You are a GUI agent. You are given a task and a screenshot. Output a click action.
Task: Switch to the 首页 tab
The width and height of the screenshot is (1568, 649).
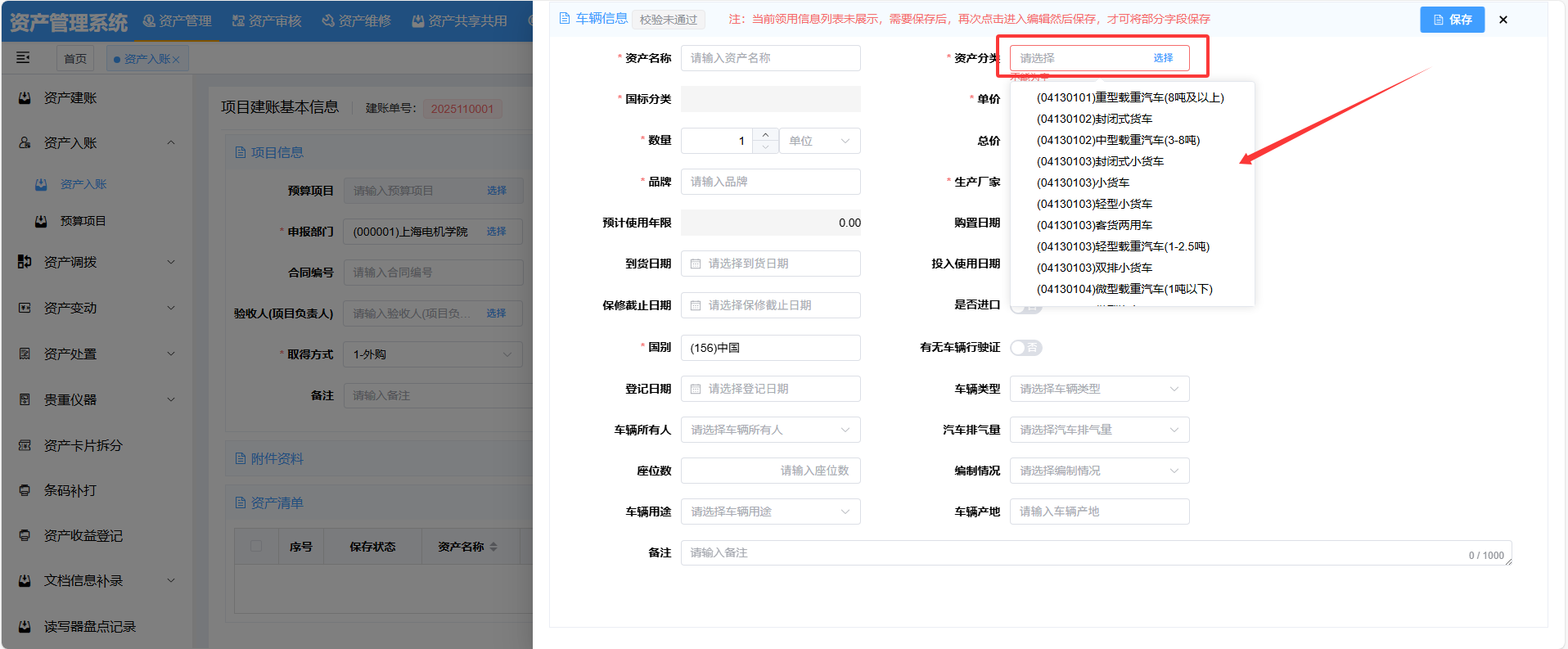pyautogui.click(x=75, y=59)
